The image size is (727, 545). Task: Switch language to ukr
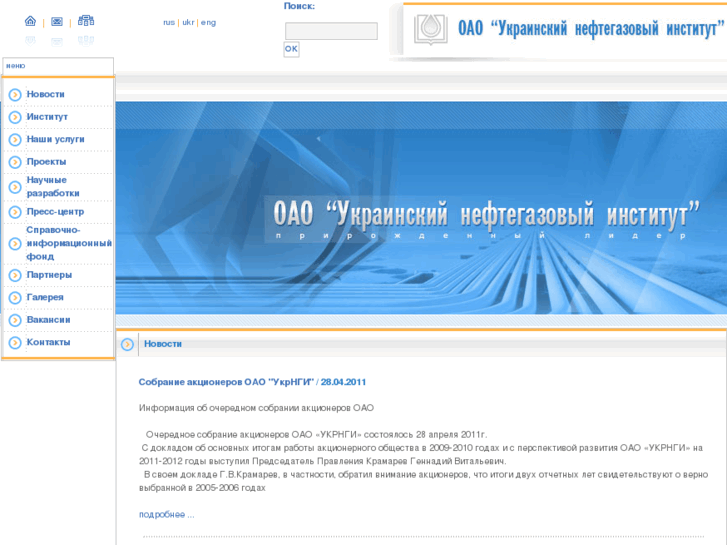[188, 22]
